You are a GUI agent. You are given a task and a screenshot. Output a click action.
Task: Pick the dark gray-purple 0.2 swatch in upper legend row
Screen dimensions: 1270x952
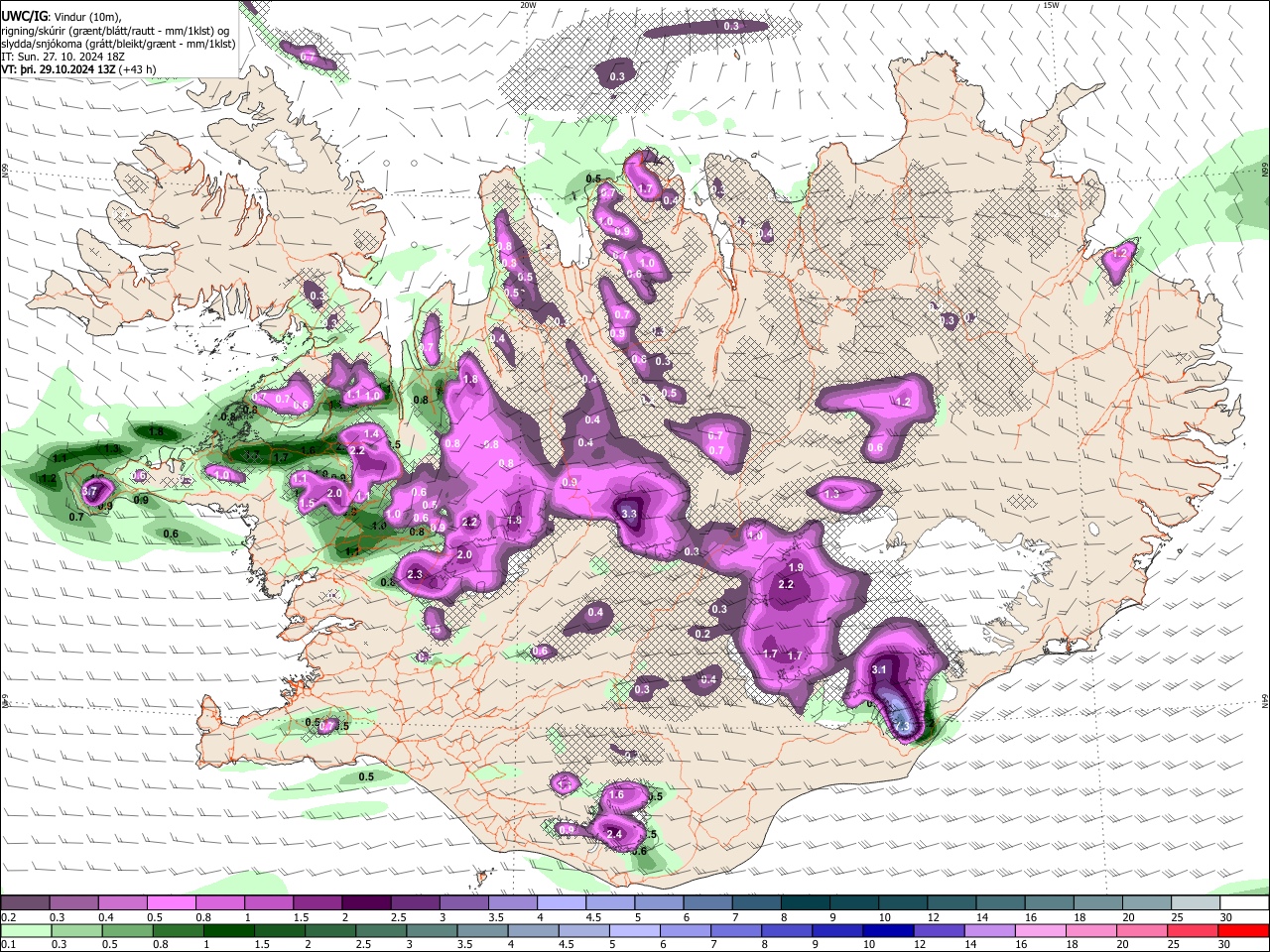point(25,903)
